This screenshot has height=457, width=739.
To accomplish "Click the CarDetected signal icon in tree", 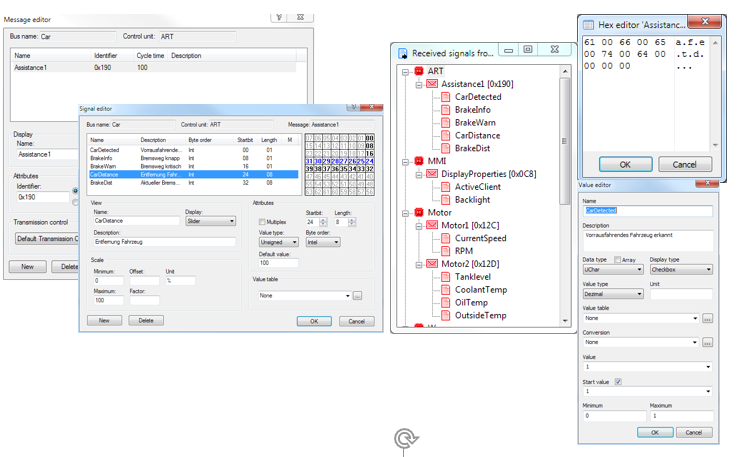I will [446, 97].
